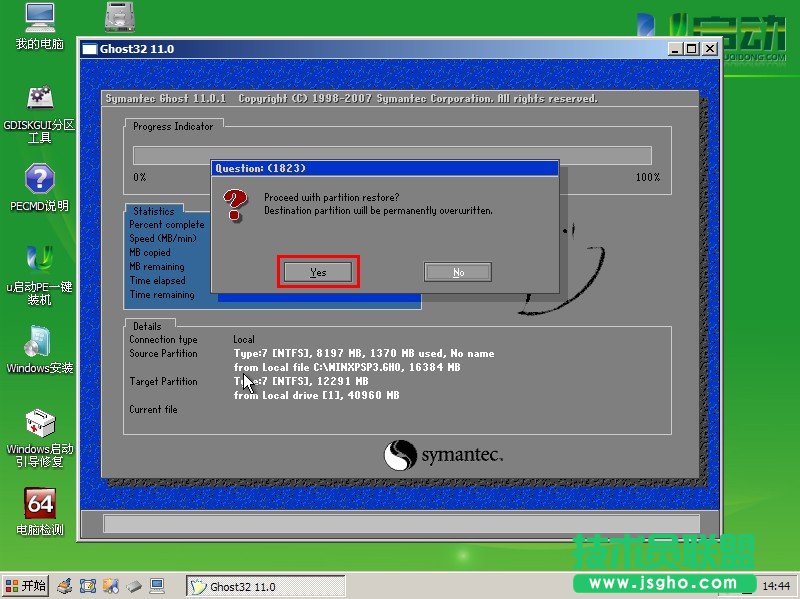Maximize the Ghost32 11.0 window
This screenshot has height=599, width=800.
tap(692, 49)
